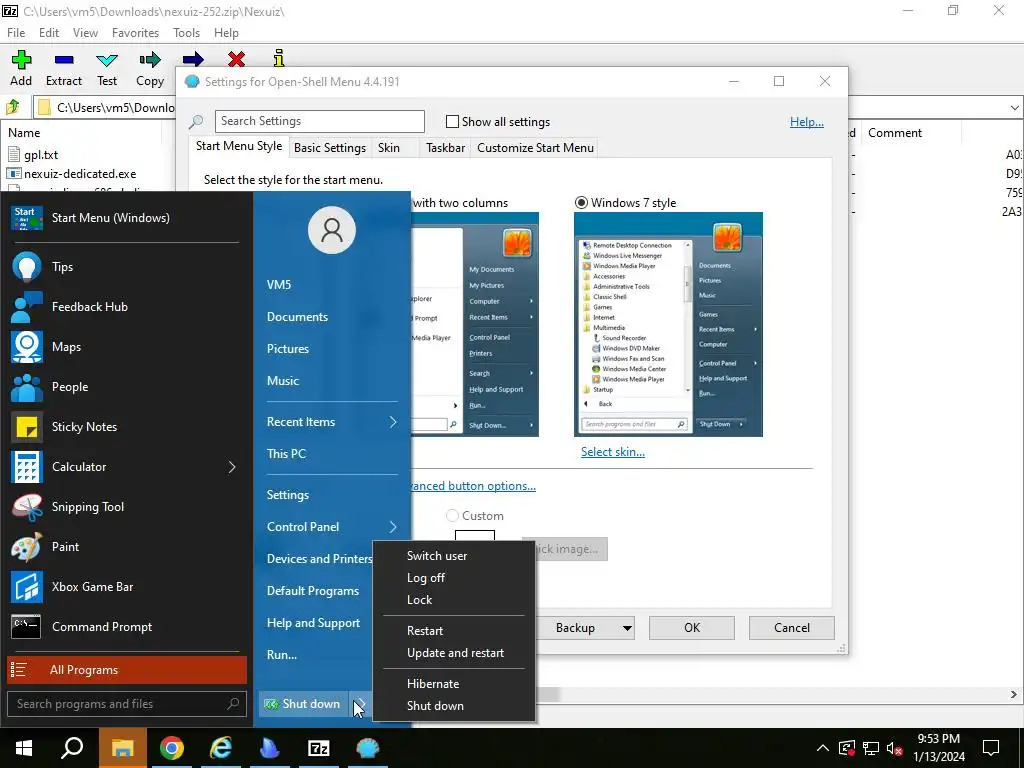Switch to the Basic Settings tab
This screenshot has height=768, width=1024.
click(330, 148)
